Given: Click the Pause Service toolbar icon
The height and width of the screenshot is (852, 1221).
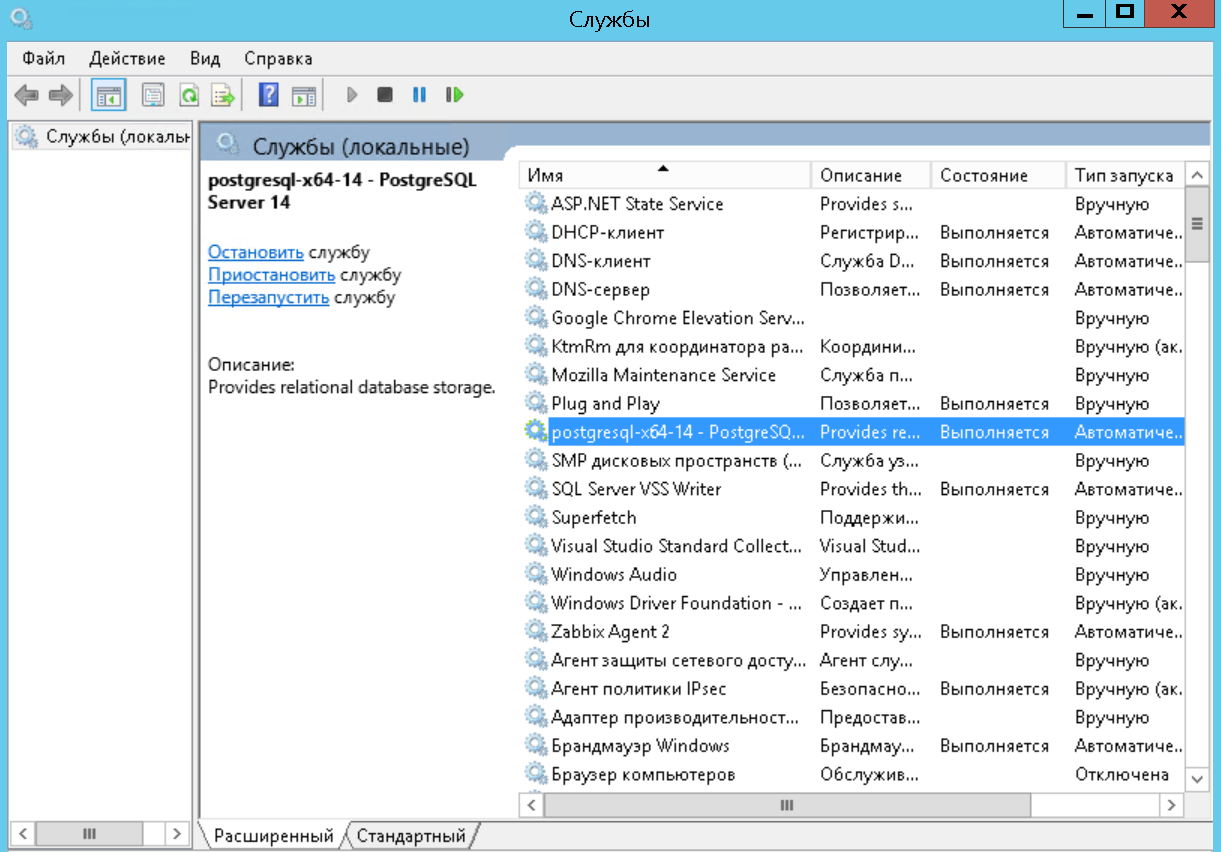Looking at the screenshot, I should pyautogui.click(x=419, y=95).
